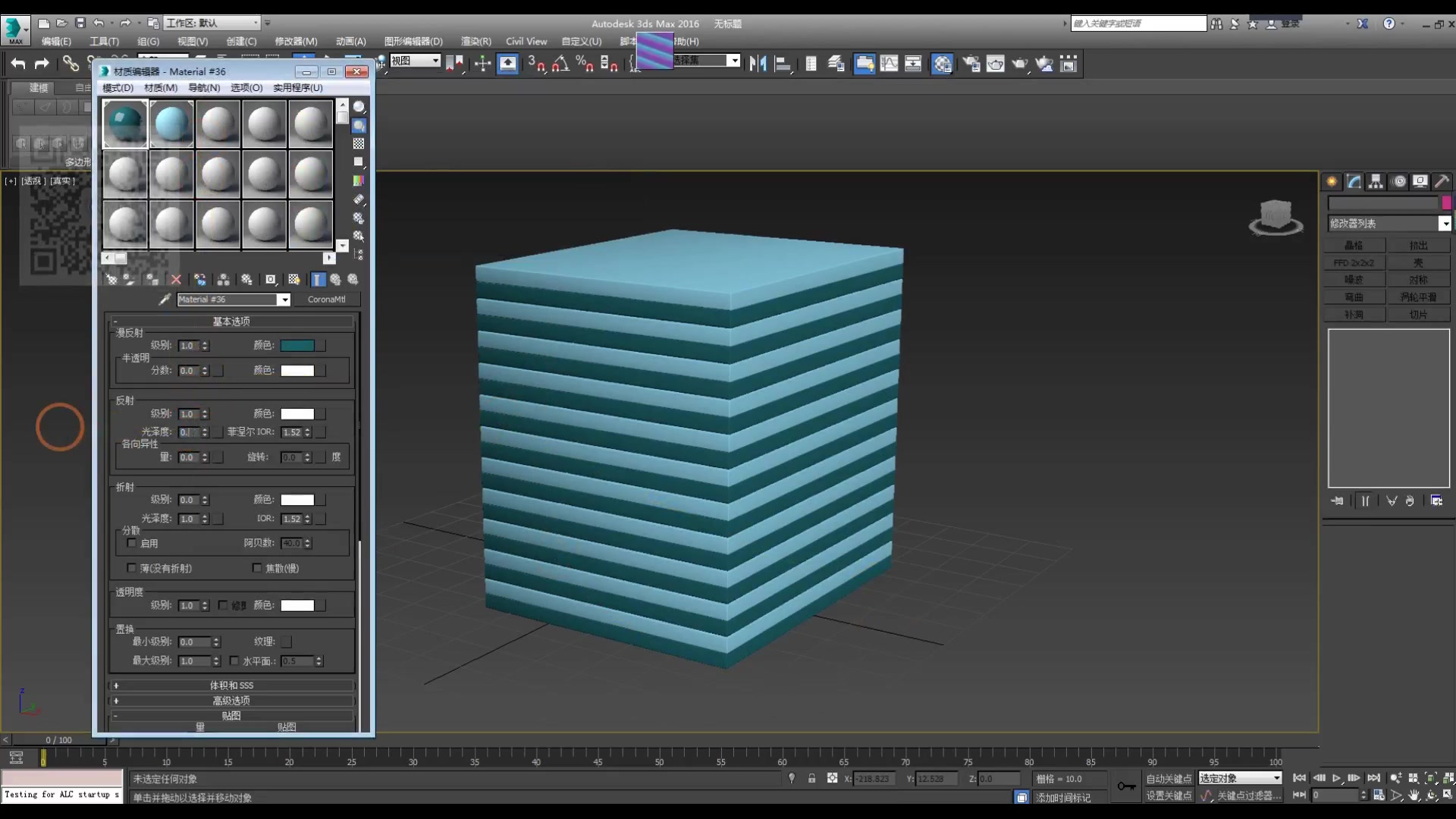Check the 焦散(慢) checkbox
1456x819 pixels.
pos(257,568)
